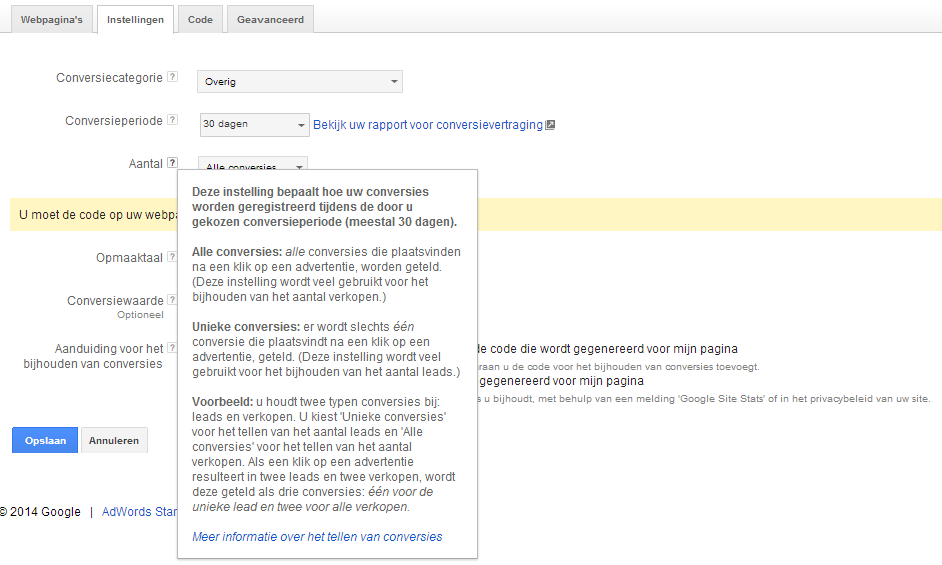This screenshot has width=942, height=565.
Task: Click the Annuleren button
Action: [114, 440]
